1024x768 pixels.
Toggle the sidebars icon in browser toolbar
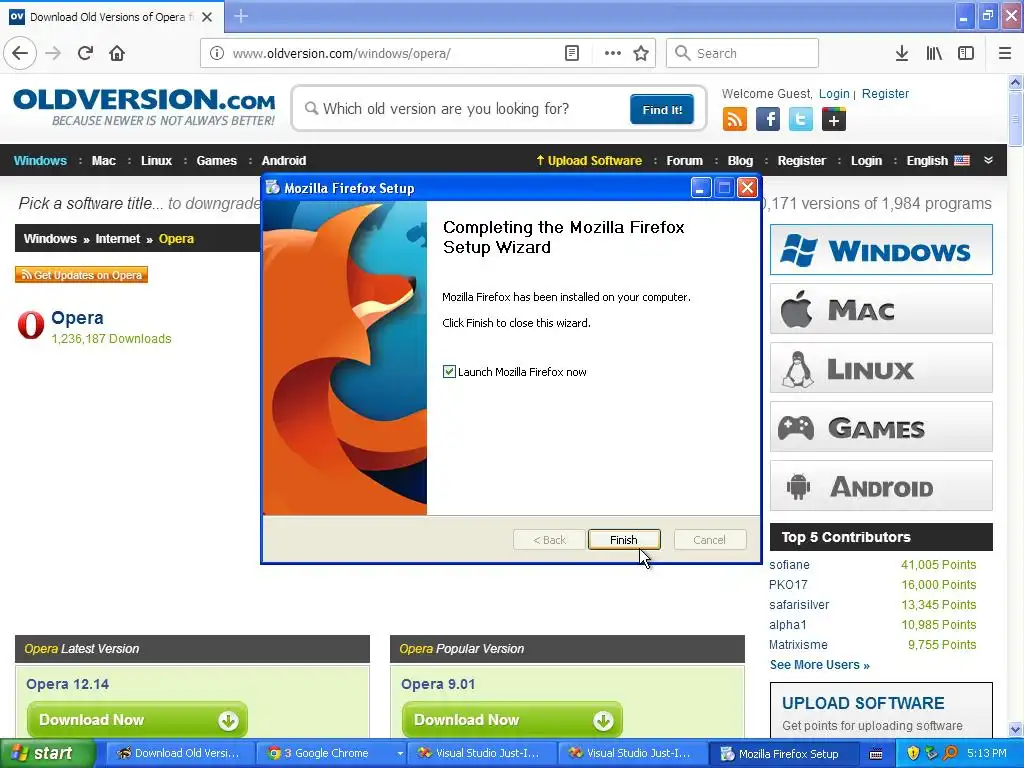click(x=966, y=53)
